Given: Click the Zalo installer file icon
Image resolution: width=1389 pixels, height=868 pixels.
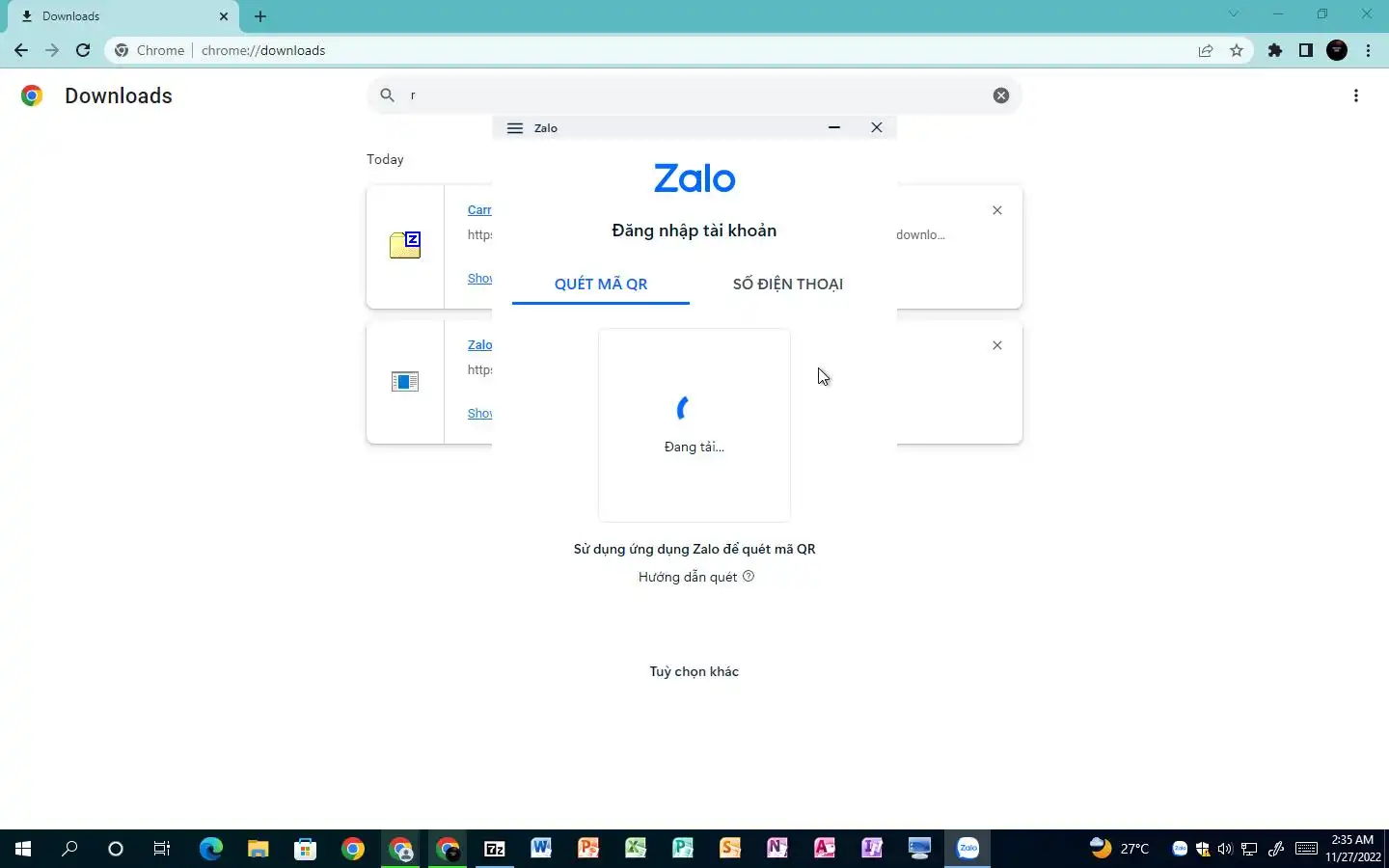Looking at the screenshot, I should [405, 382].
